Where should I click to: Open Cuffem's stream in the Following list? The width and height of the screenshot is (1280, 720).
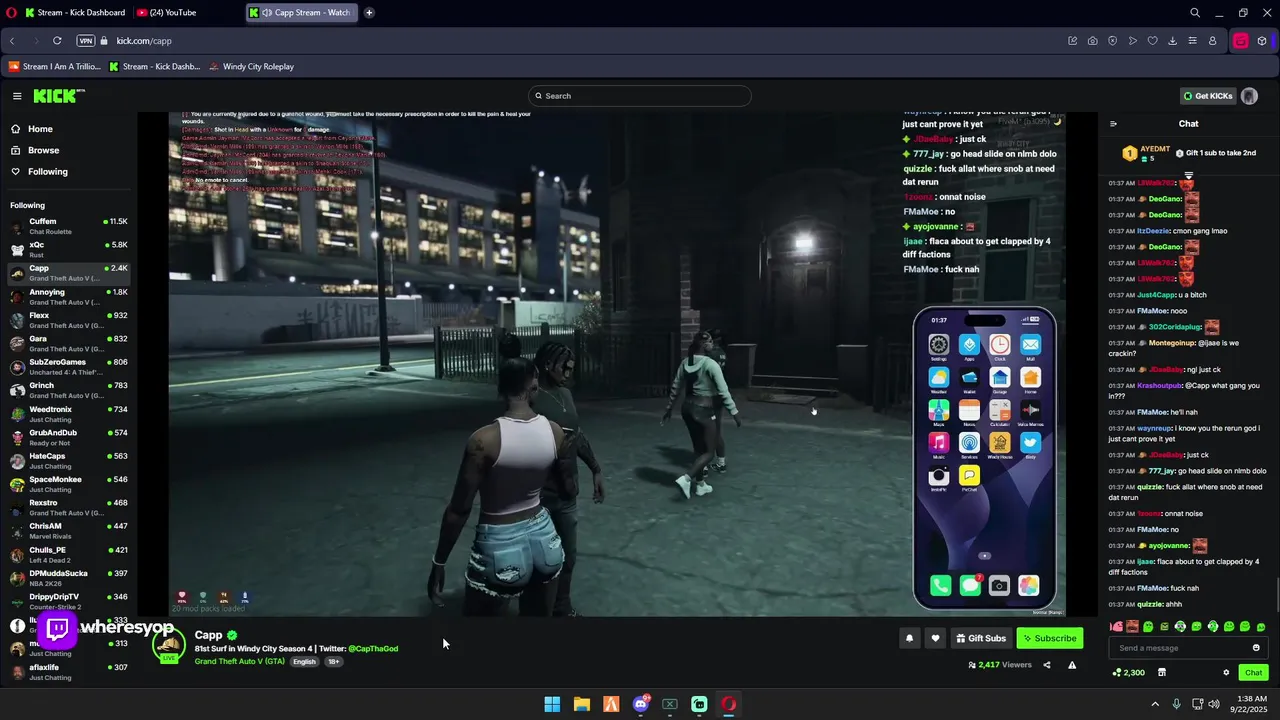[69, 226]
